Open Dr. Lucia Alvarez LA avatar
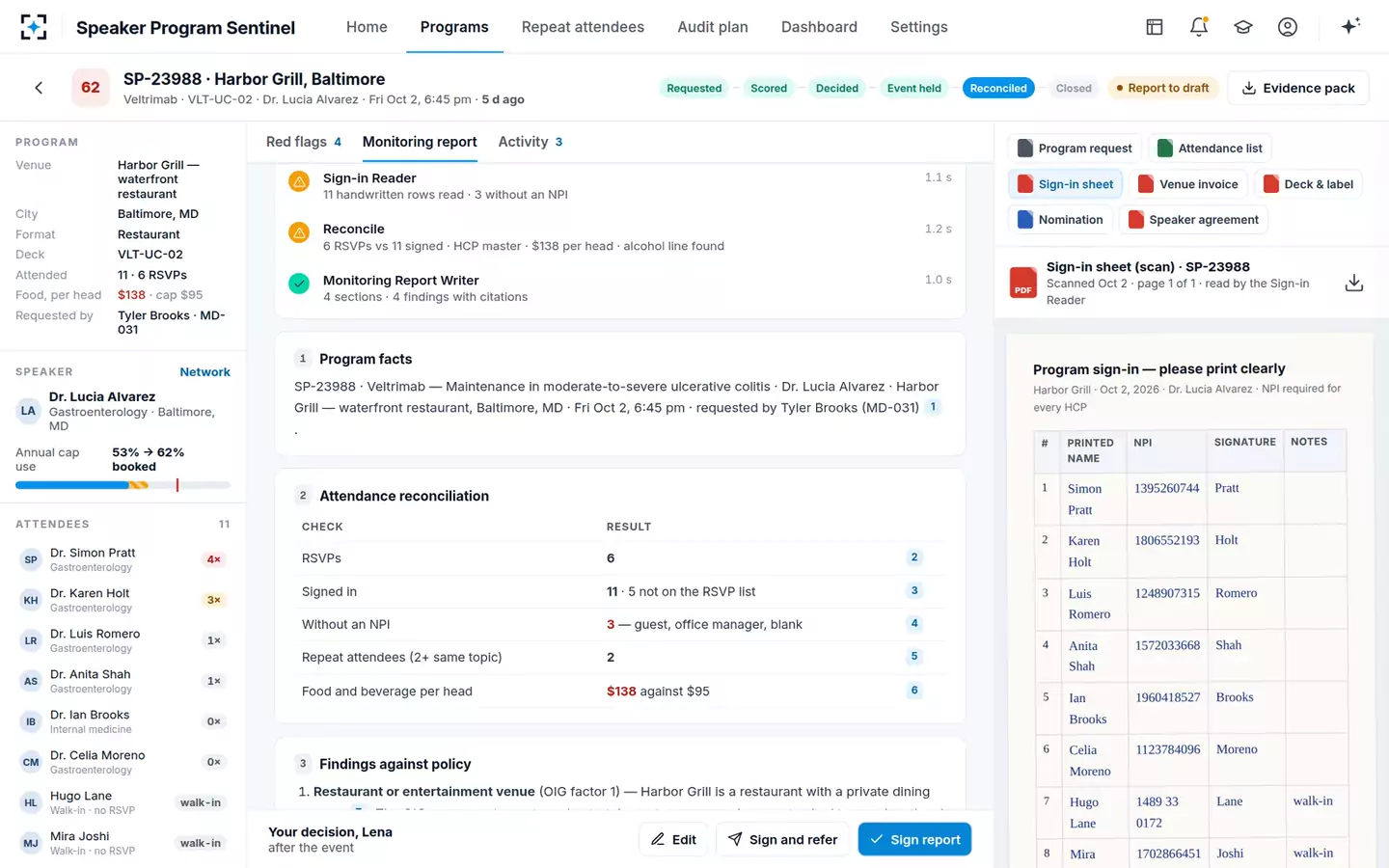This screenshot has width=1389, height=868. pos(29,411)
